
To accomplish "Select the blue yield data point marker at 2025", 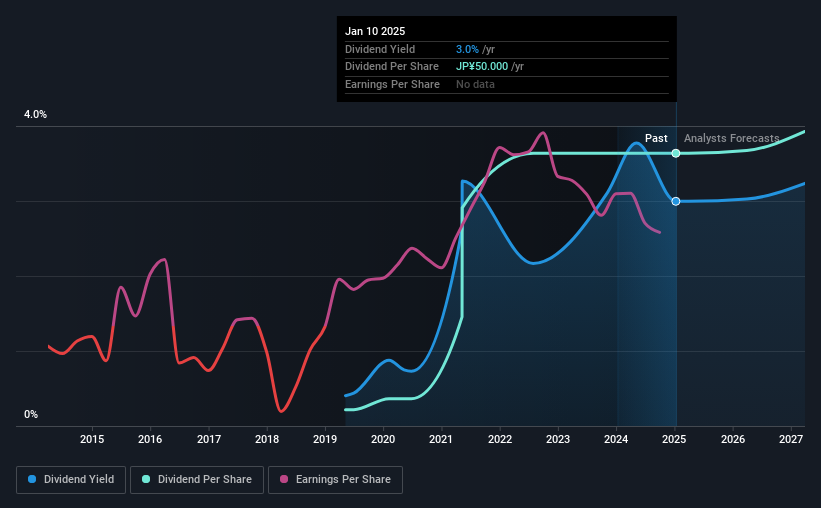I will (x=676, y=201).
